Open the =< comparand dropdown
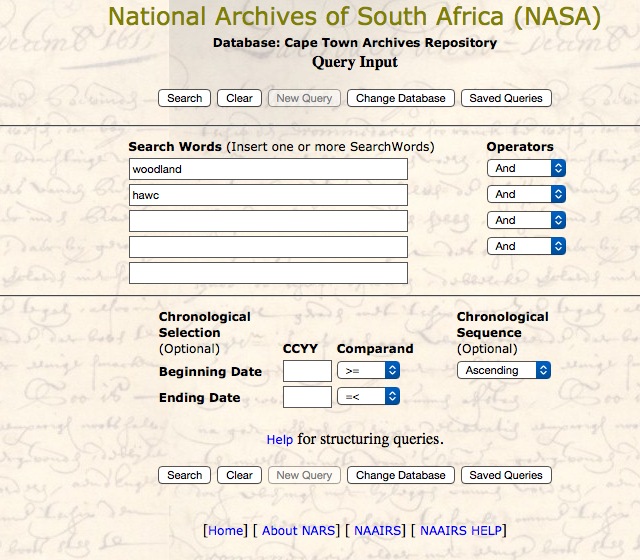Screen dimensions: 640x560 click(368, 397)
